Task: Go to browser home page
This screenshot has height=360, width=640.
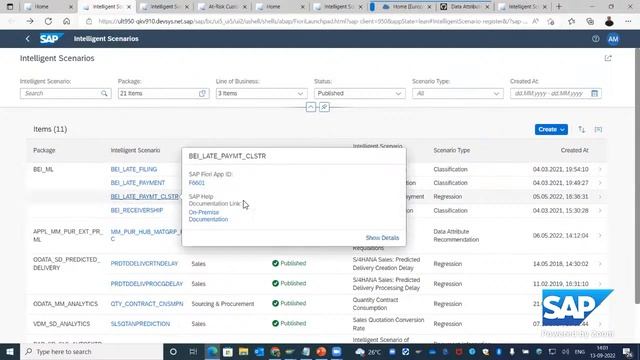Action: coord(67,21)
